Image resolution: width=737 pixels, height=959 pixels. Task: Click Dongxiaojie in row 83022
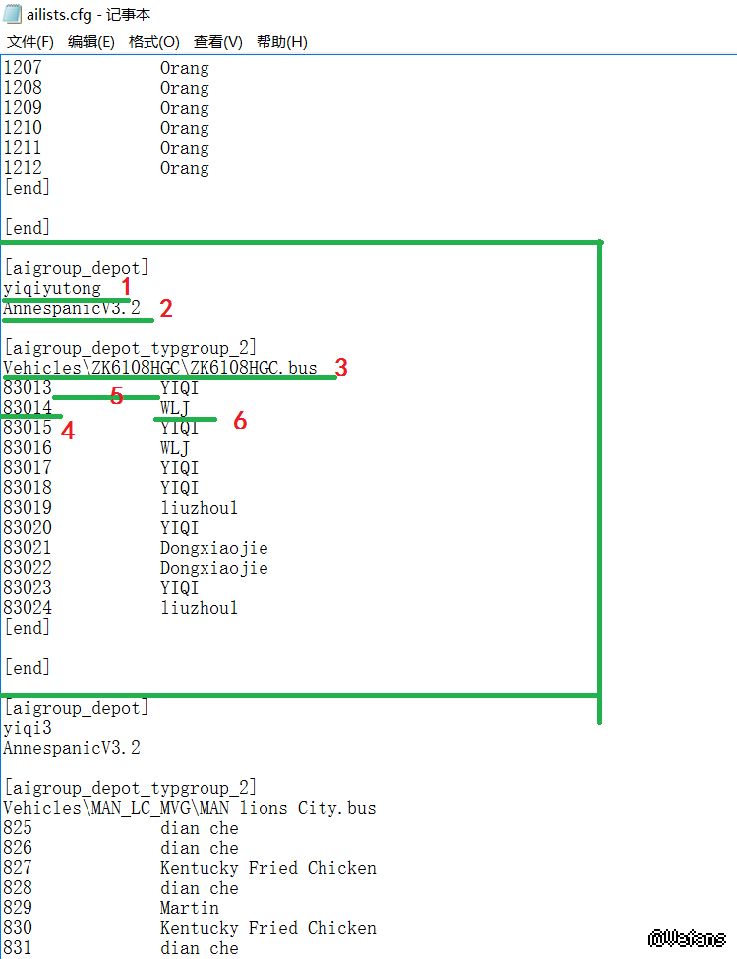click(213, 568)
